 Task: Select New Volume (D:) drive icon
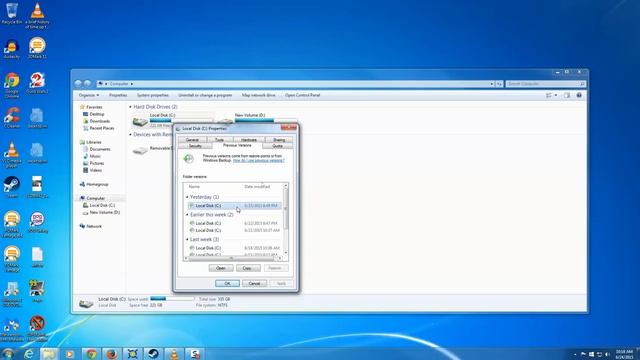[224, 121]
